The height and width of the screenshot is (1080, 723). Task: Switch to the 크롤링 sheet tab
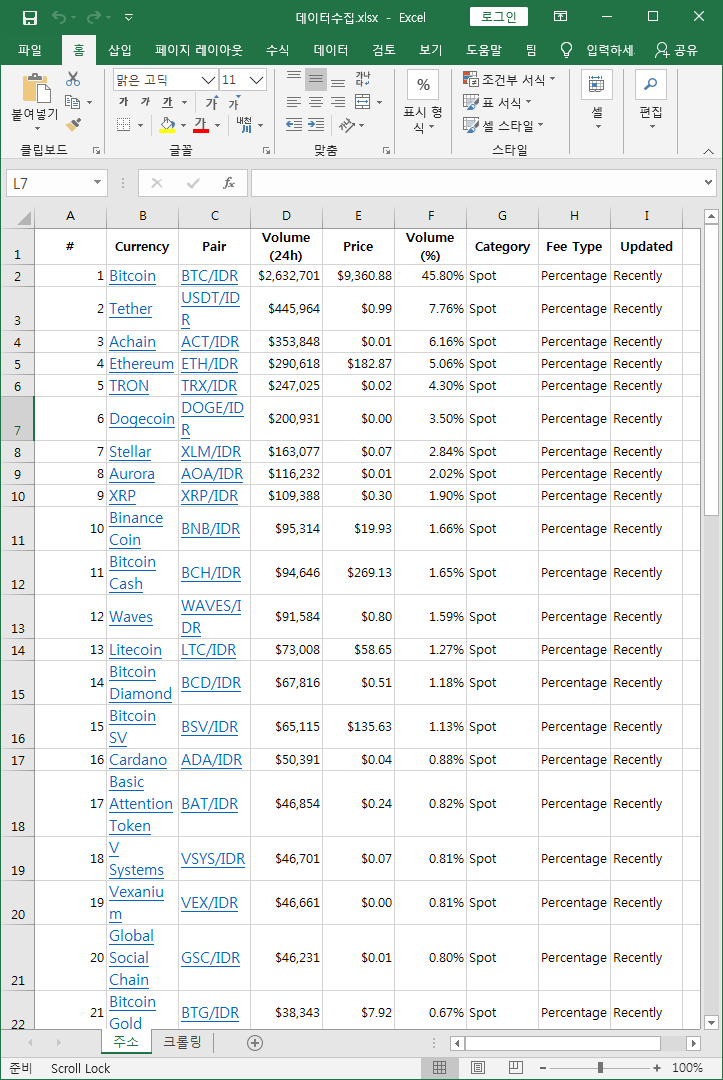[182, 1042]
